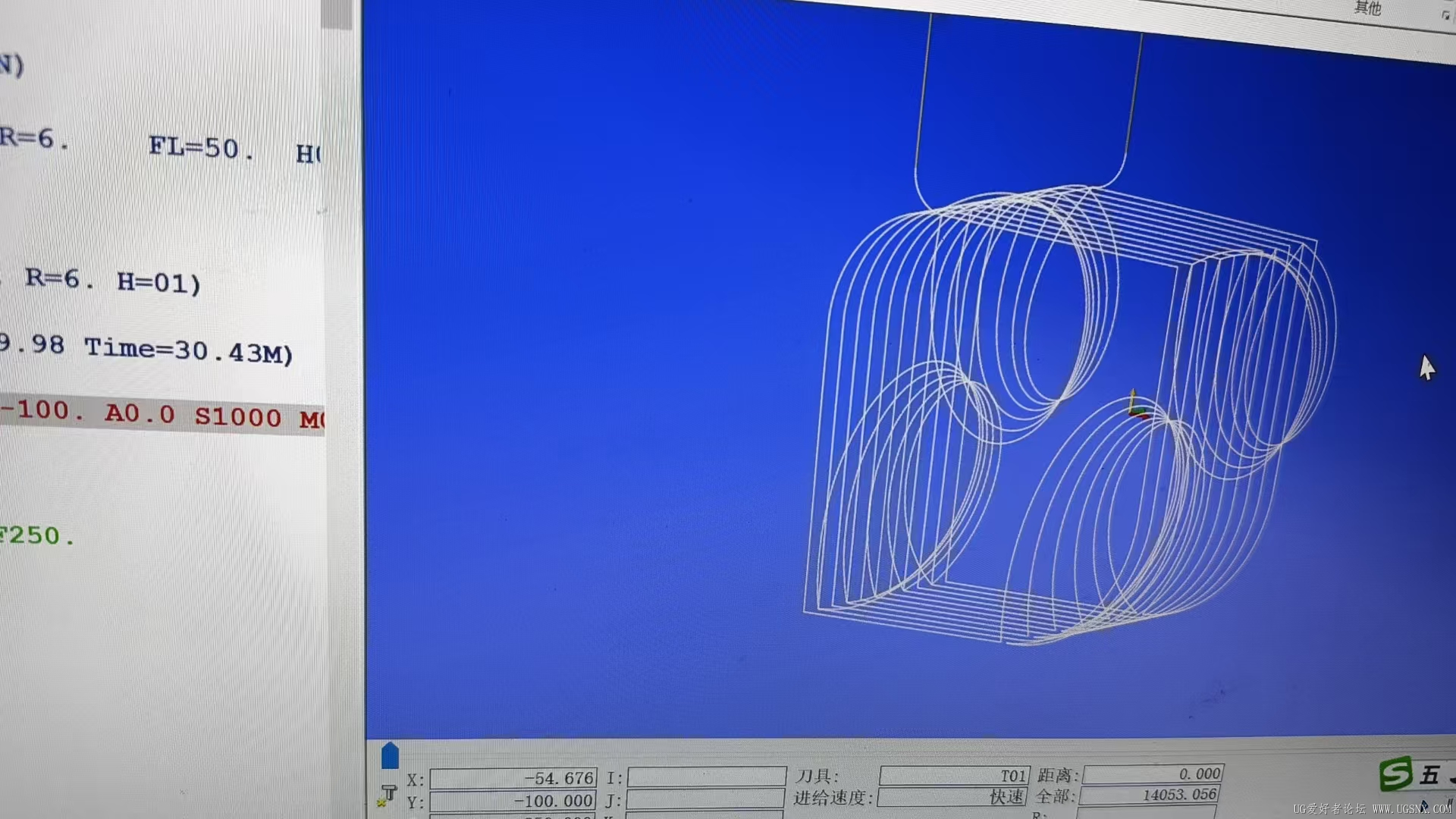Click the Y coordinate field showing -100.000

[513, 801]
